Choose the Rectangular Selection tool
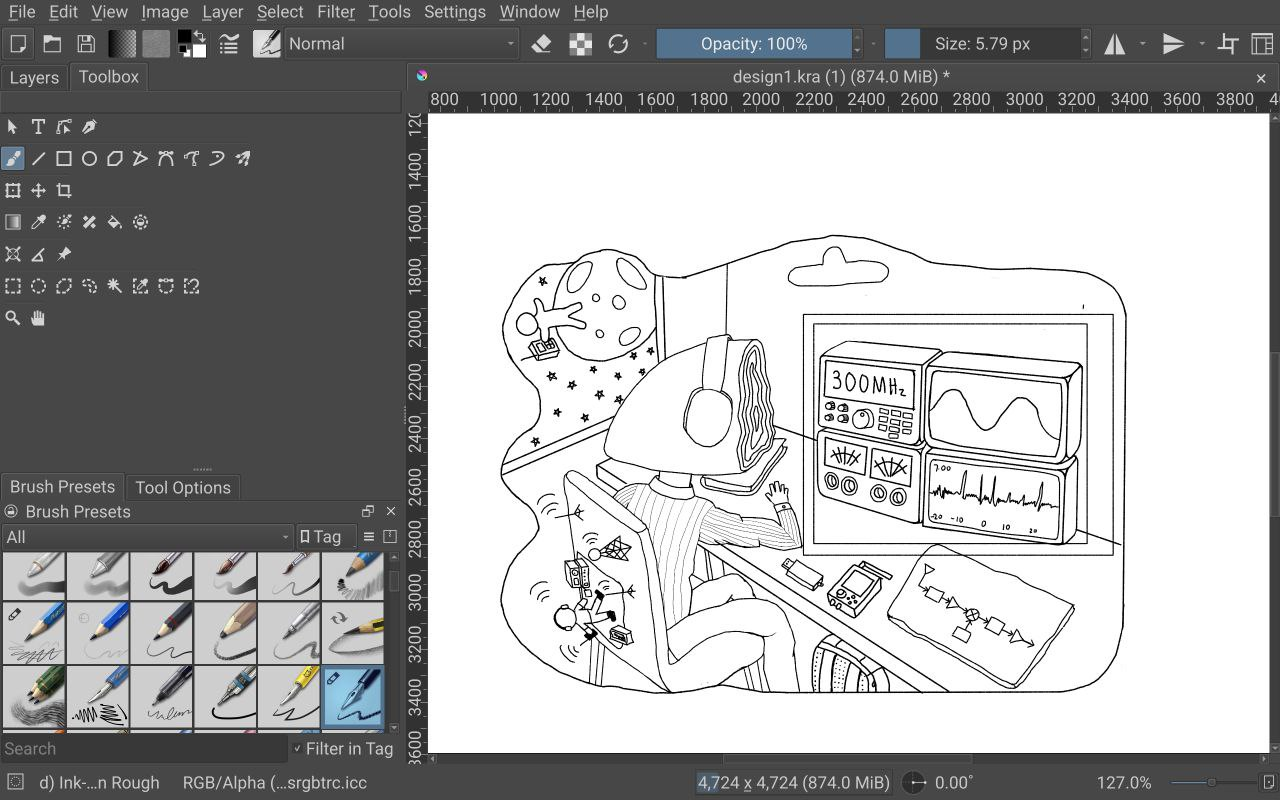The image size is (1280, 800). (13, 286)
